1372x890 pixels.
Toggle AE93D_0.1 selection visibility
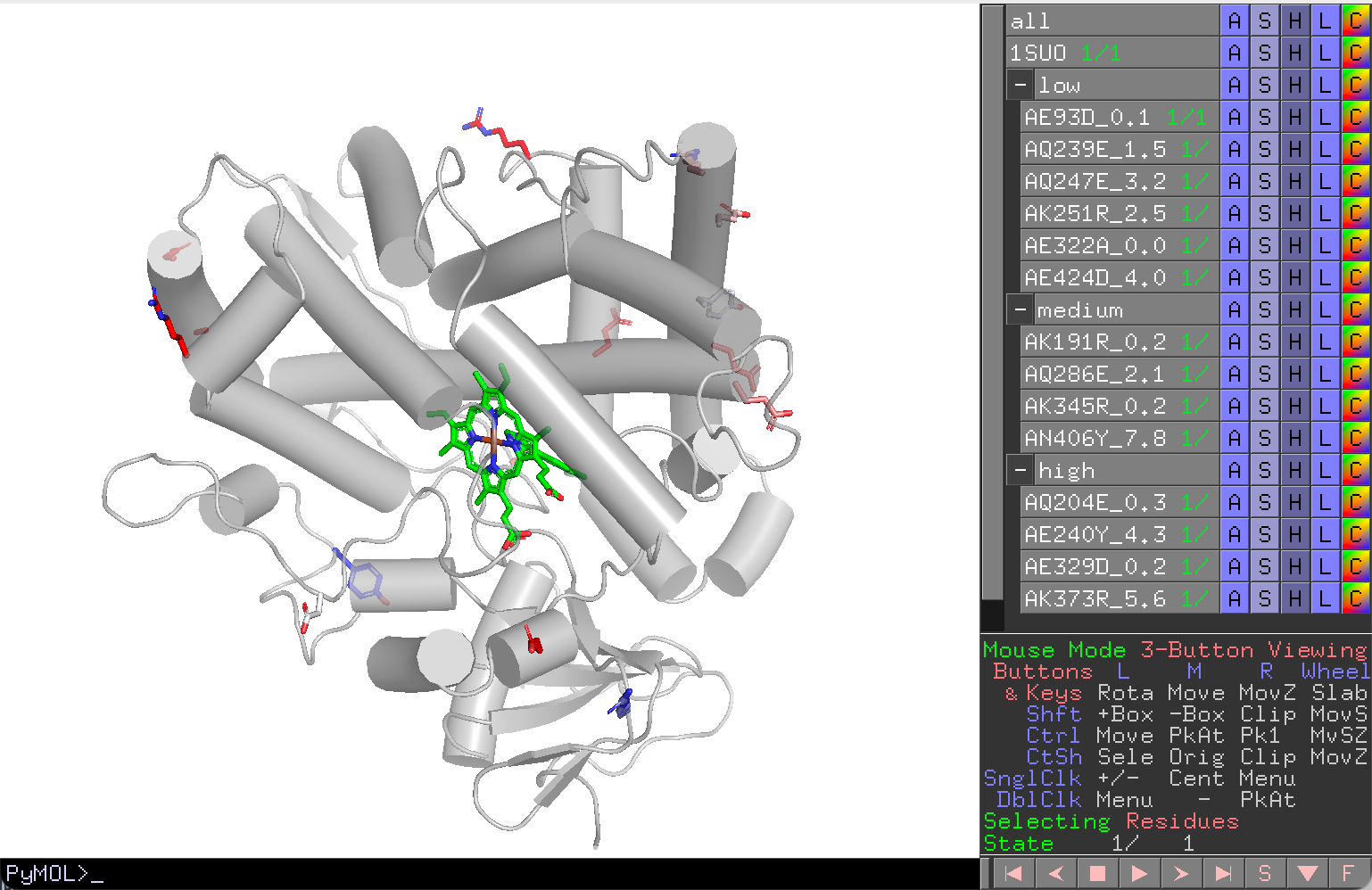pos(1120,117)
